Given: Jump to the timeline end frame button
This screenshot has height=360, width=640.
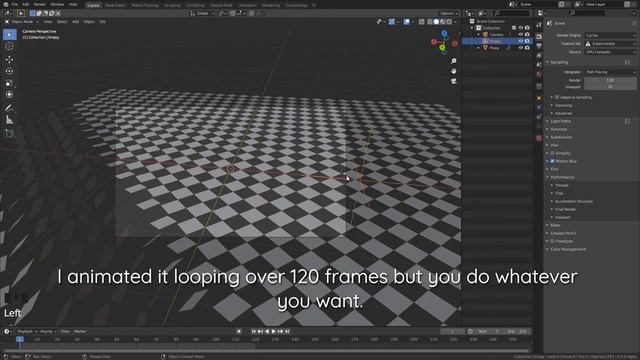Looking at the screenshot, I should tap(287, 331).
